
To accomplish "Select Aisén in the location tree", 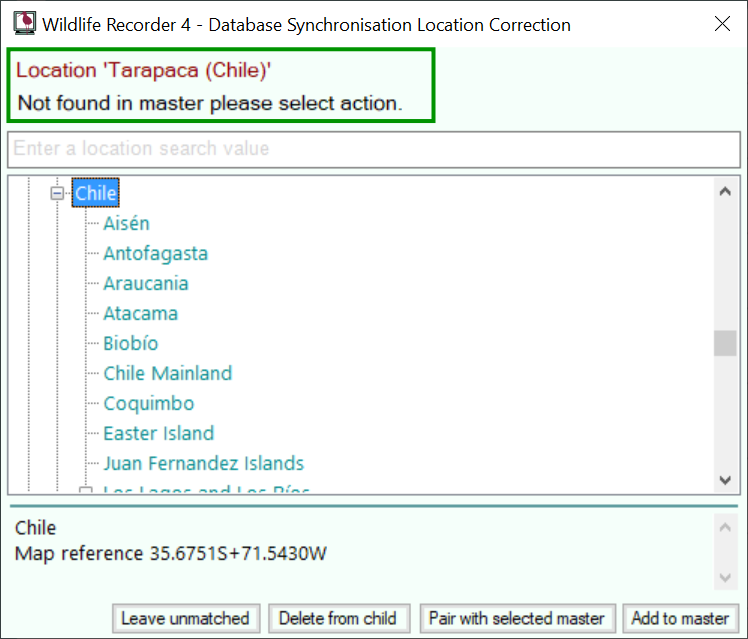I will pos(126,223).
